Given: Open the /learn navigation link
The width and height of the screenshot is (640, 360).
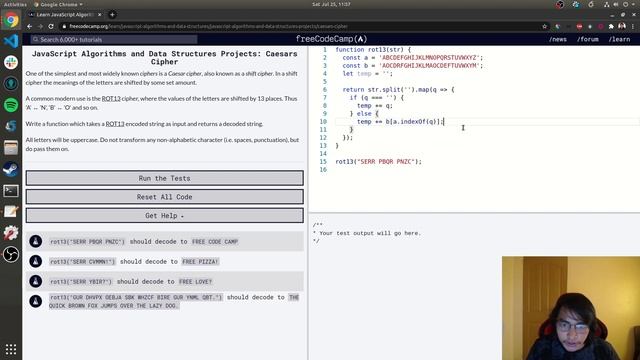Looking at the screenshot, I should point(619,39).
